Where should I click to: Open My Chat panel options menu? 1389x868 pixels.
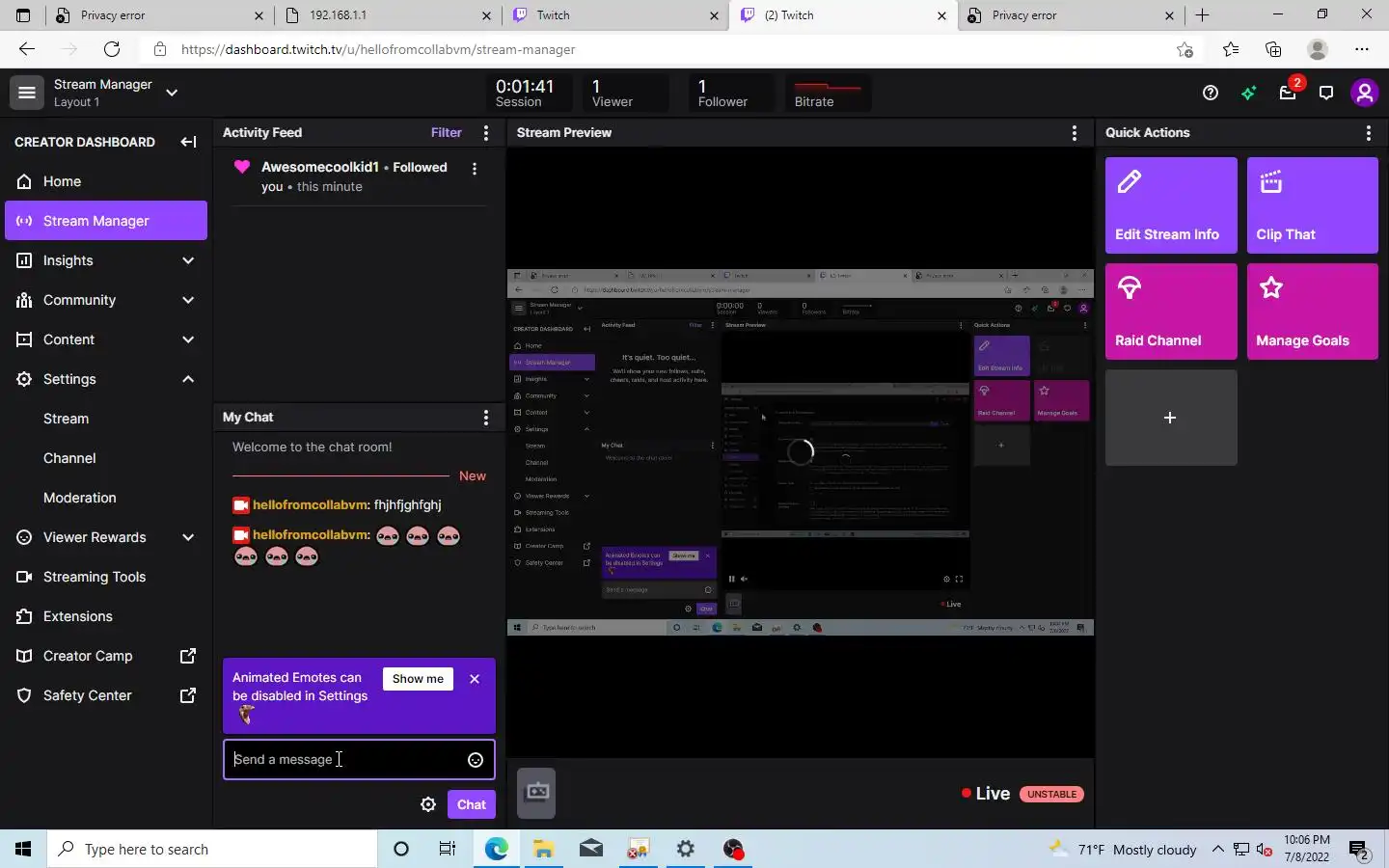pos(485,418)
